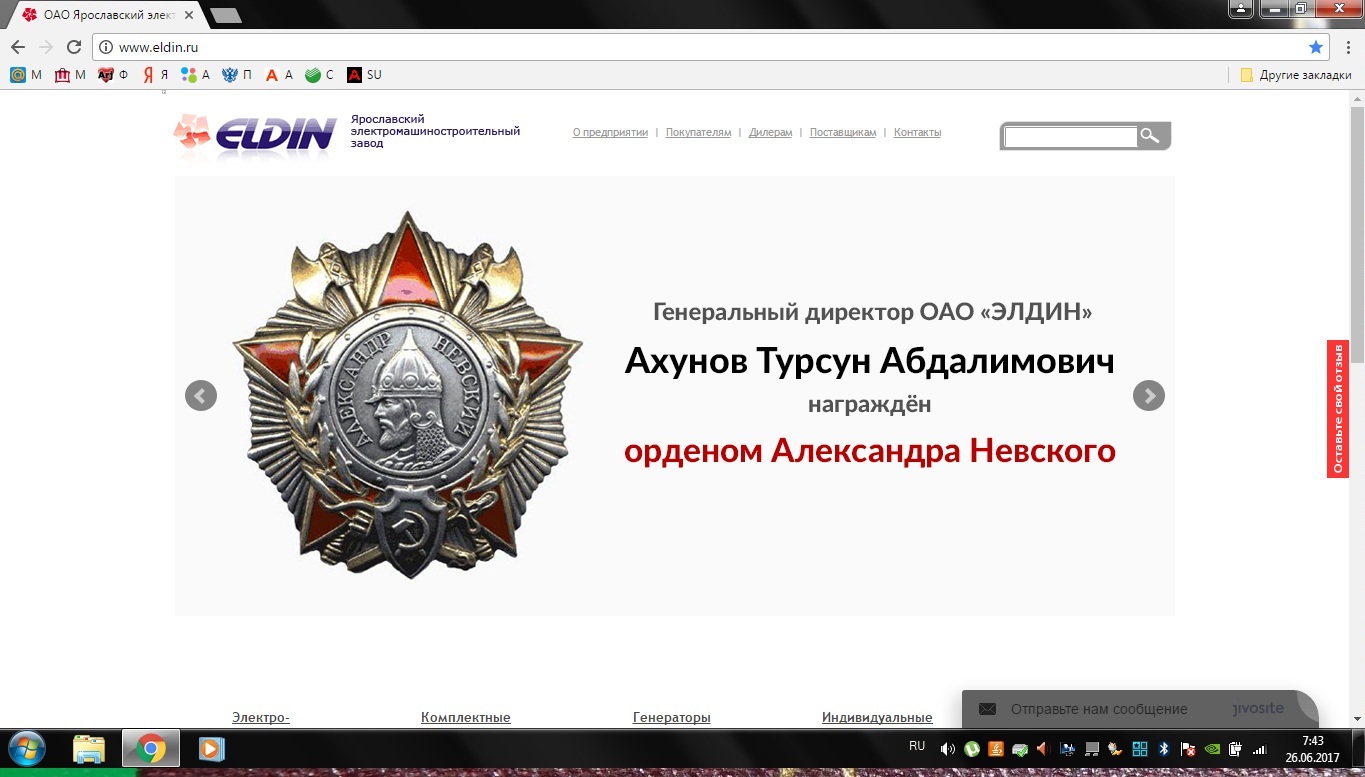The width and height of the screenshot is (1365, 777).
Task: Open Windows Start menu
Action: (27, 749)
